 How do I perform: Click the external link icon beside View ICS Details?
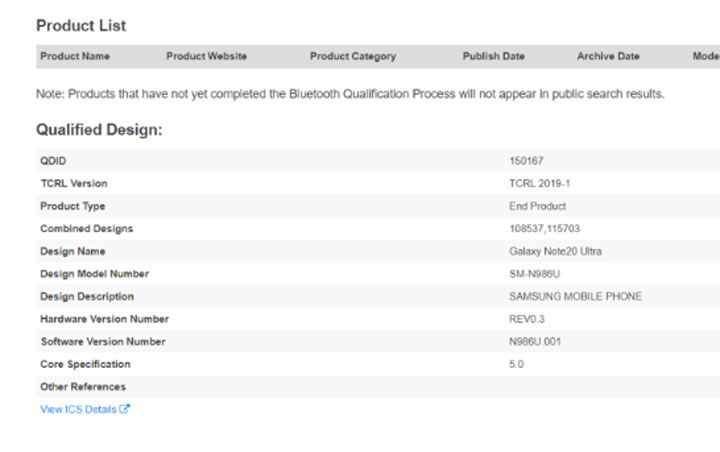(x=124, y=409)
